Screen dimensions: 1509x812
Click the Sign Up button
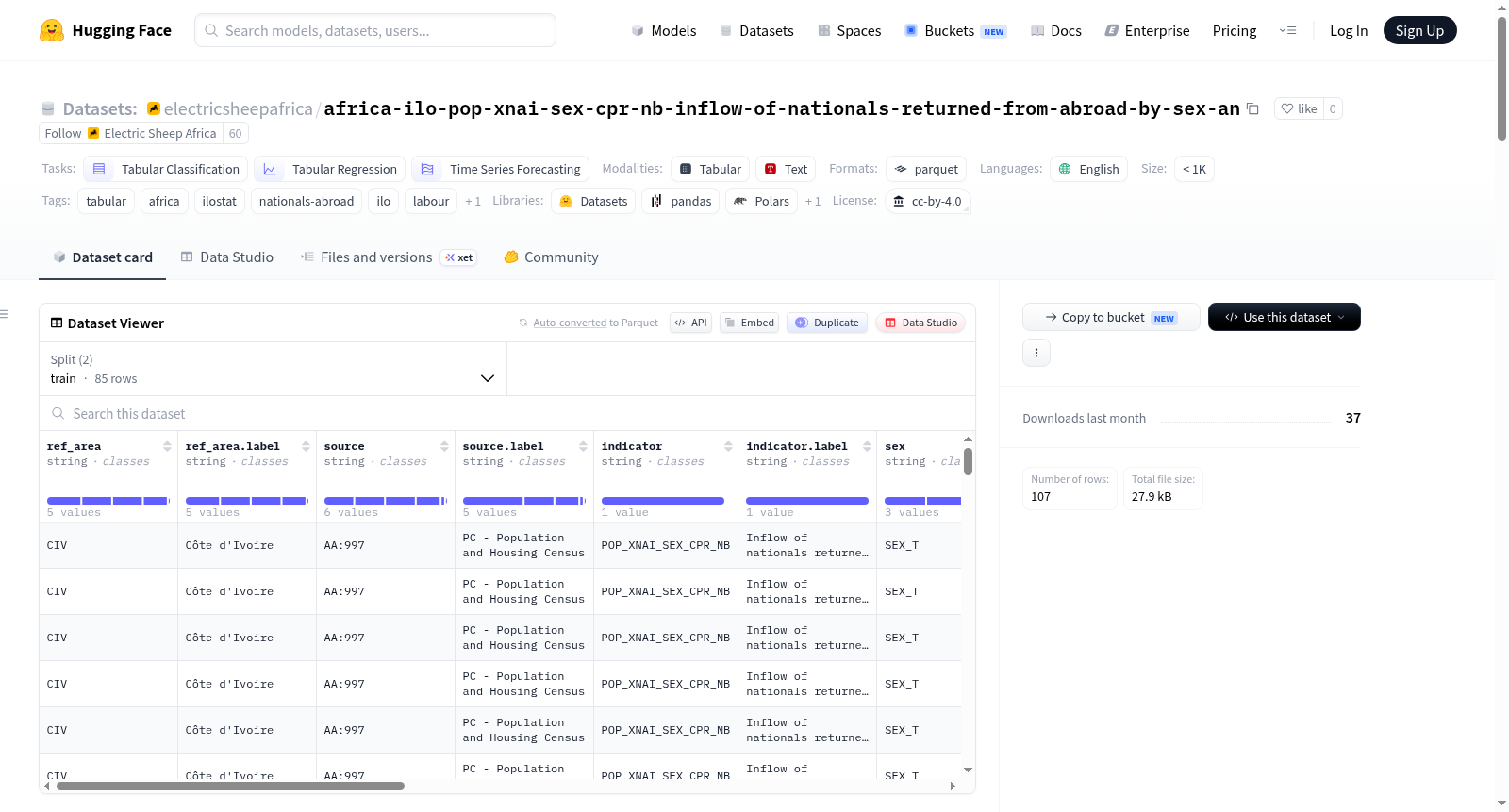tap(1419, 30)
